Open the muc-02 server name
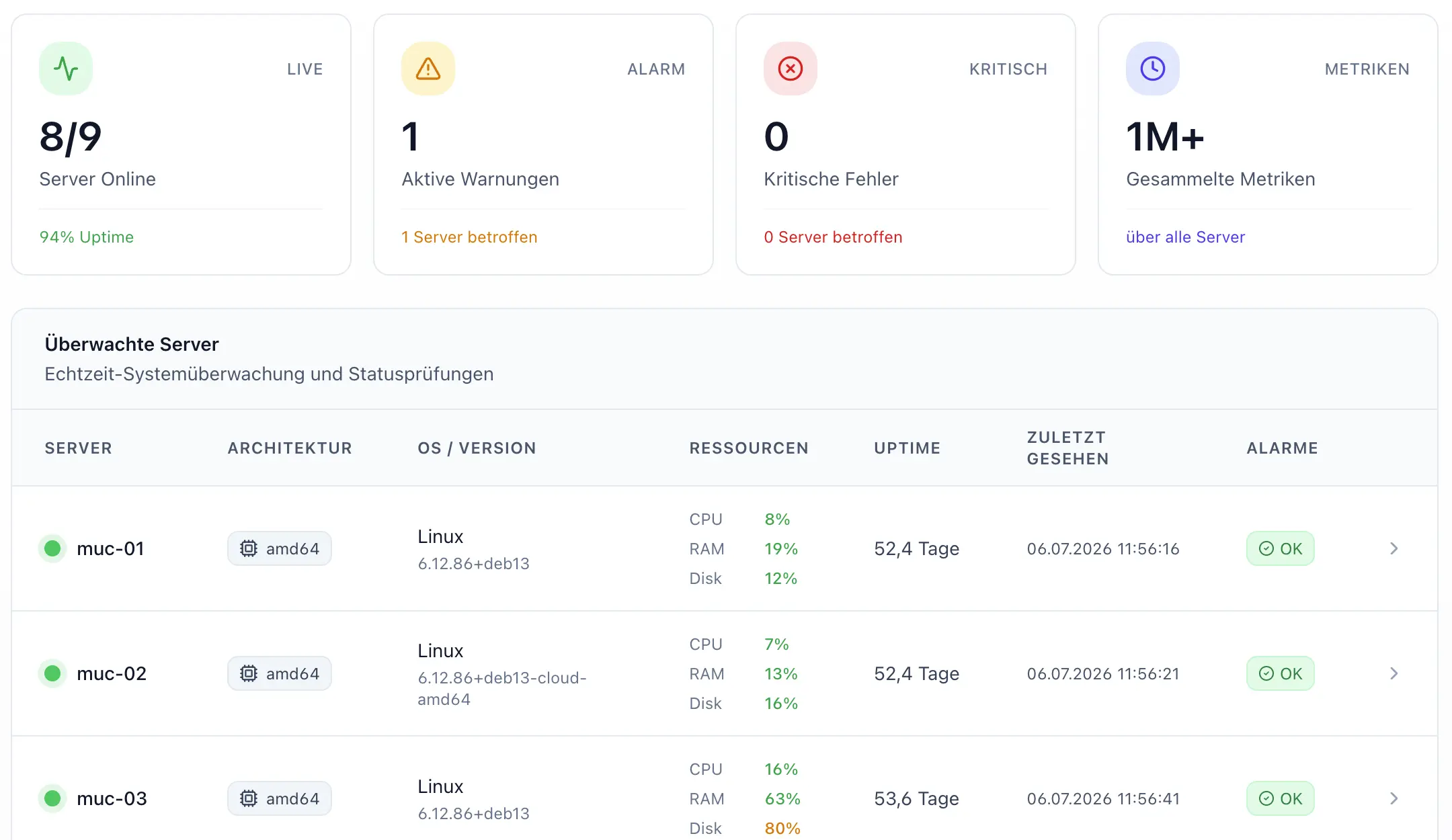This screenshot has width=1452, height=840. [112, 673]
